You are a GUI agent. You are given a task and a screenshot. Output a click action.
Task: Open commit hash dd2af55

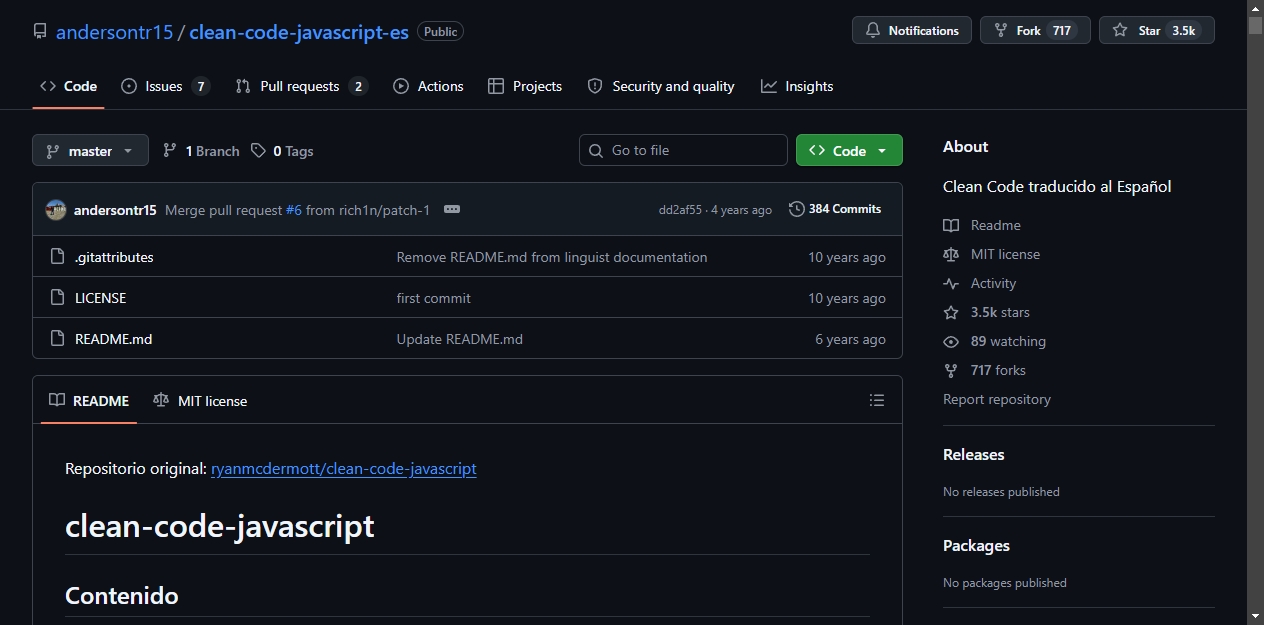click(x=680, y=210)
